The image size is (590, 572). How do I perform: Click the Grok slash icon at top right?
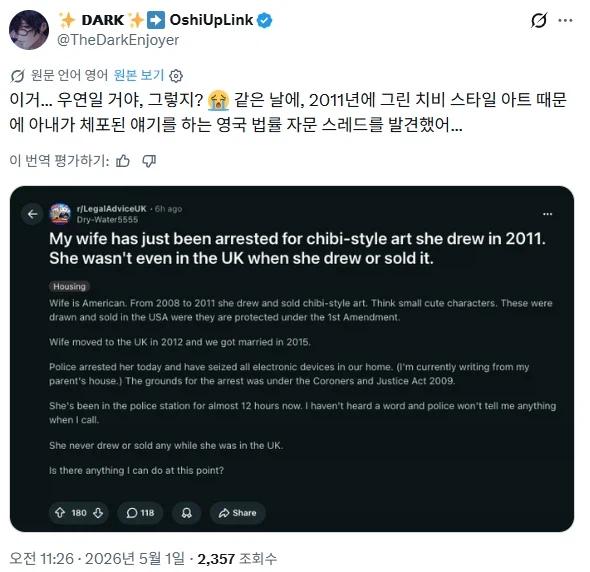pyautogui.click(x=539, y=20)
